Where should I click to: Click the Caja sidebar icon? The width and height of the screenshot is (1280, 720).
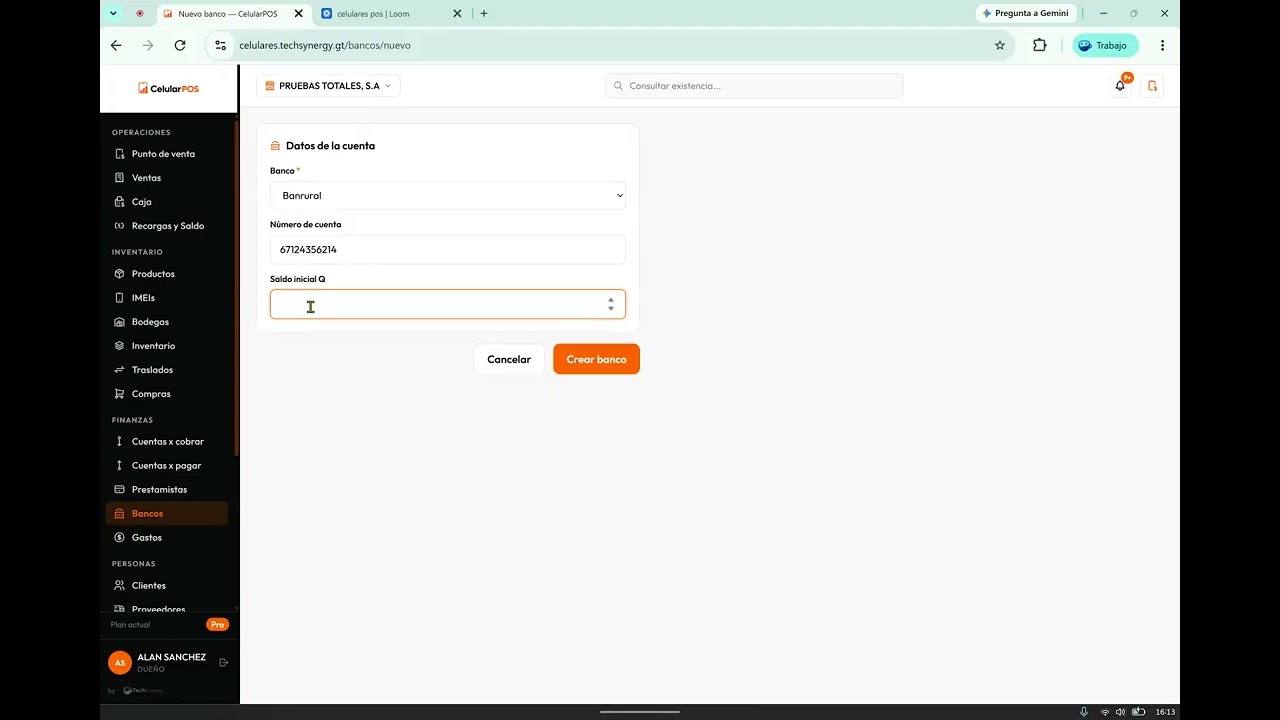pos(119,202)
